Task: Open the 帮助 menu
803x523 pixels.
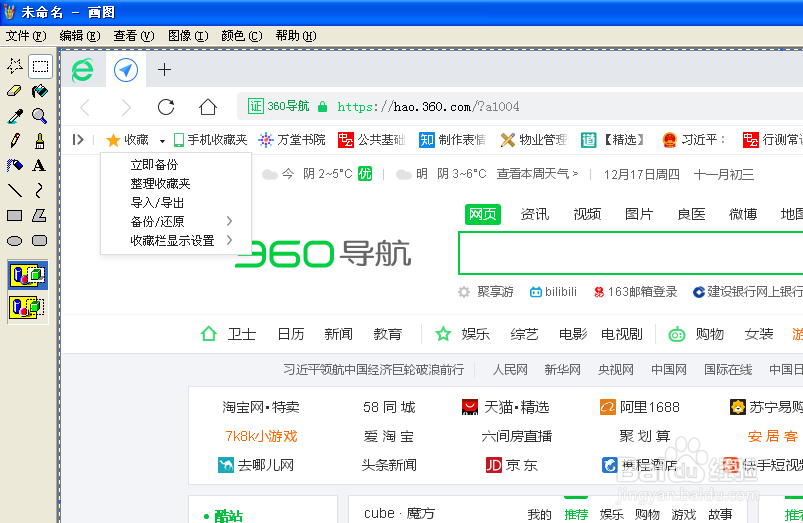Action: [296, 36]
